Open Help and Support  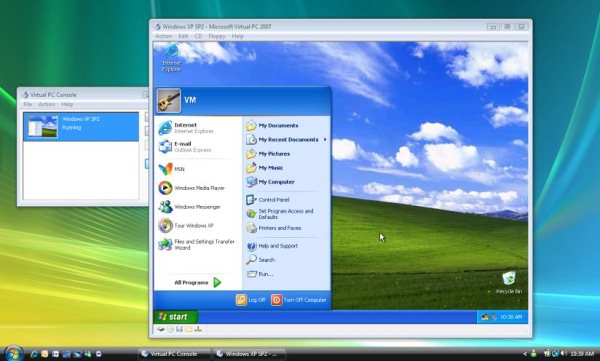click(272, 246)
